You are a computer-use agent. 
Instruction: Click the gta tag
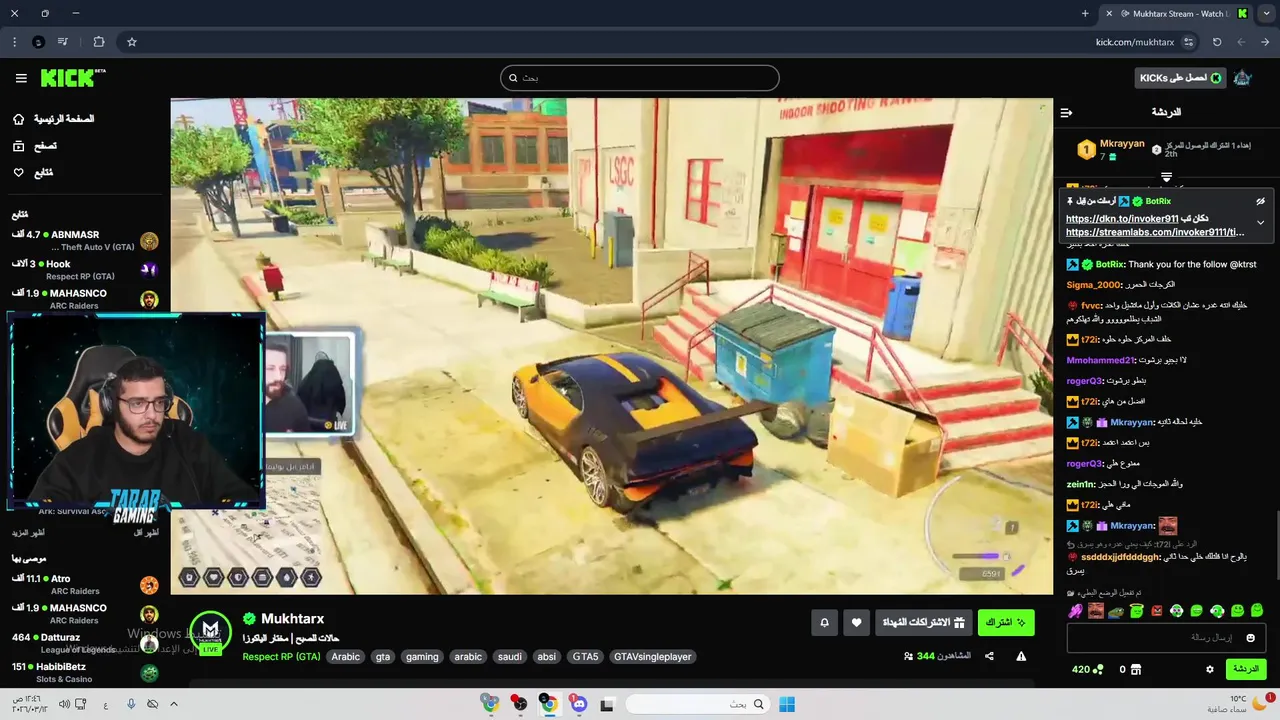[x=382, y=657]
